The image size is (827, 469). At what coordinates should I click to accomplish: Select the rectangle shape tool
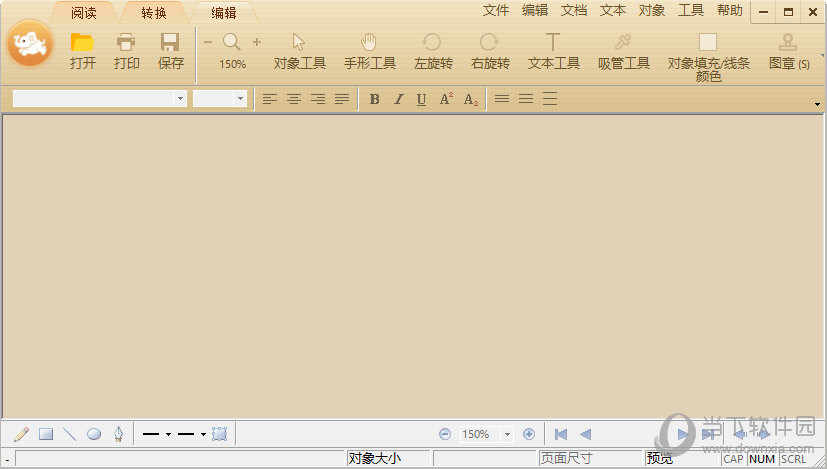tap(46, 434)
